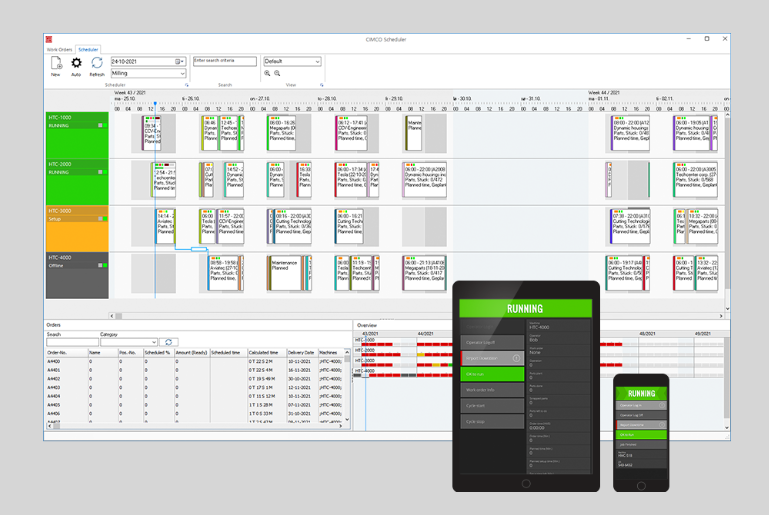Select order row A4401

click(x=195, y=370)
